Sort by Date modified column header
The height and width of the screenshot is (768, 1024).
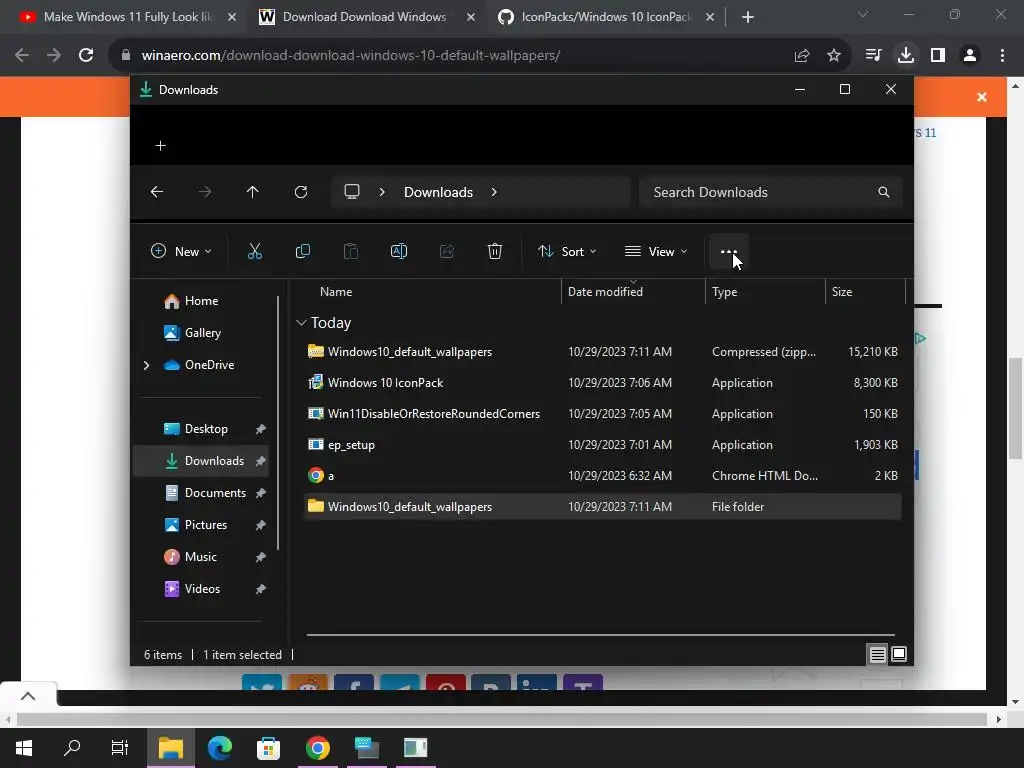(633, 292)
